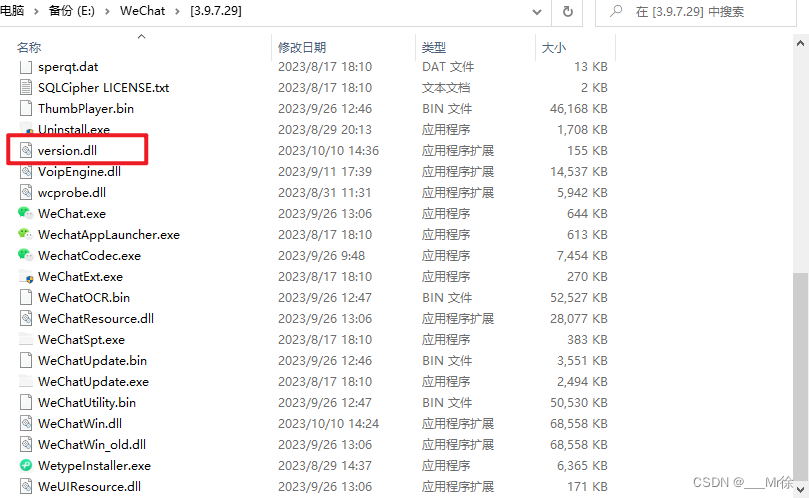Image resolution: width=809 pixels, height=498 pixels.
Task: Click the [3.9.7.29] breadcrumb segment
Action: tap(216, 11)
